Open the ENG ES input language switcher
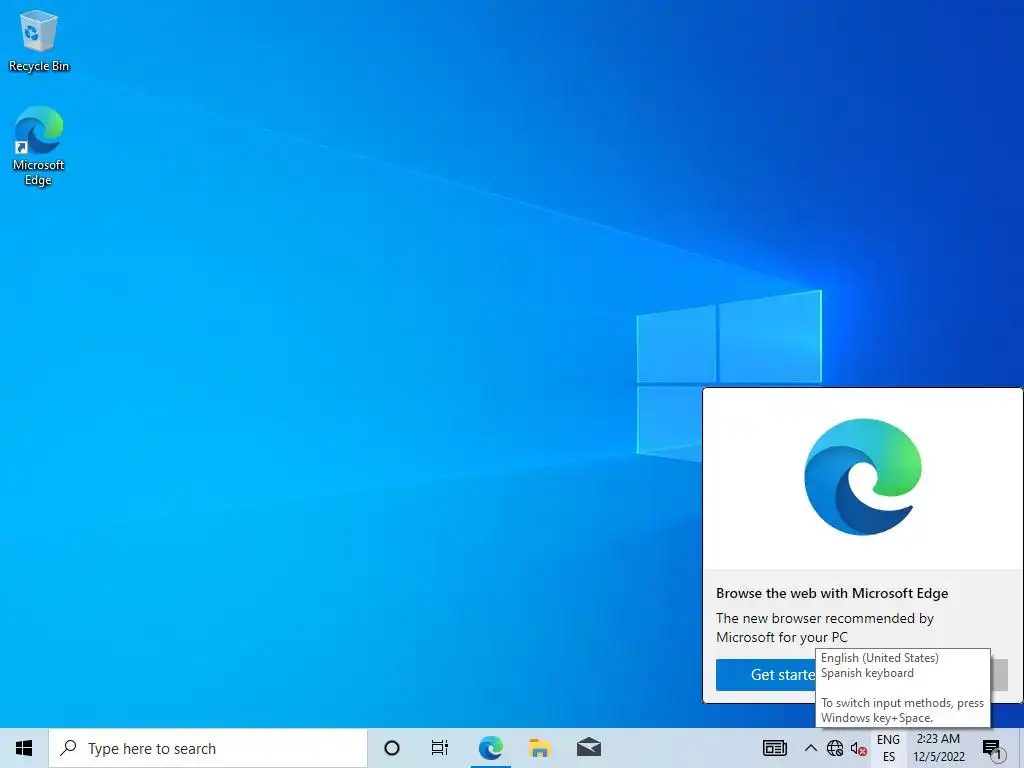 pyautogui.click(x=888, y=748)
